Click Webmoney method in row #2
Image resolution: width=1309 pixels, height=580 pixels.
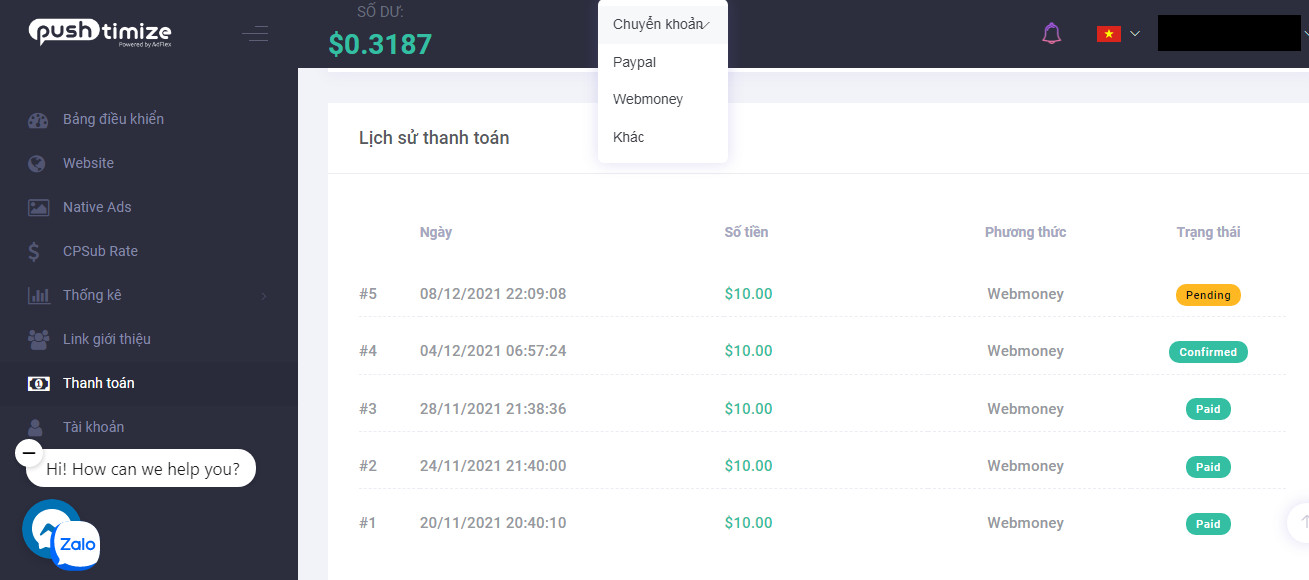point(1025,466)
